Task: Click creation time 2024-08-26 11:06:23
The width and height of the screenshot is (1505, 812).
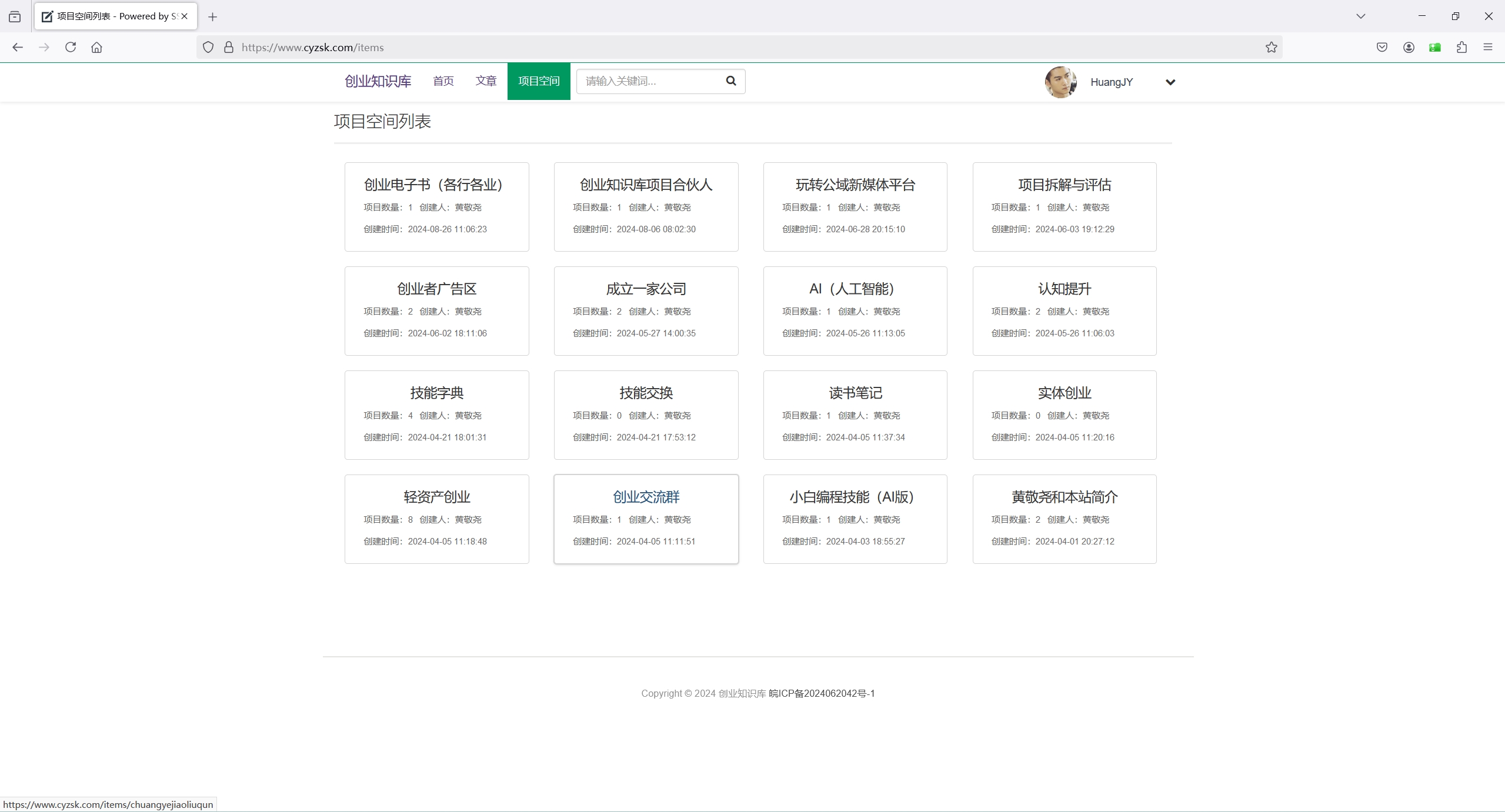Action: 447,229
